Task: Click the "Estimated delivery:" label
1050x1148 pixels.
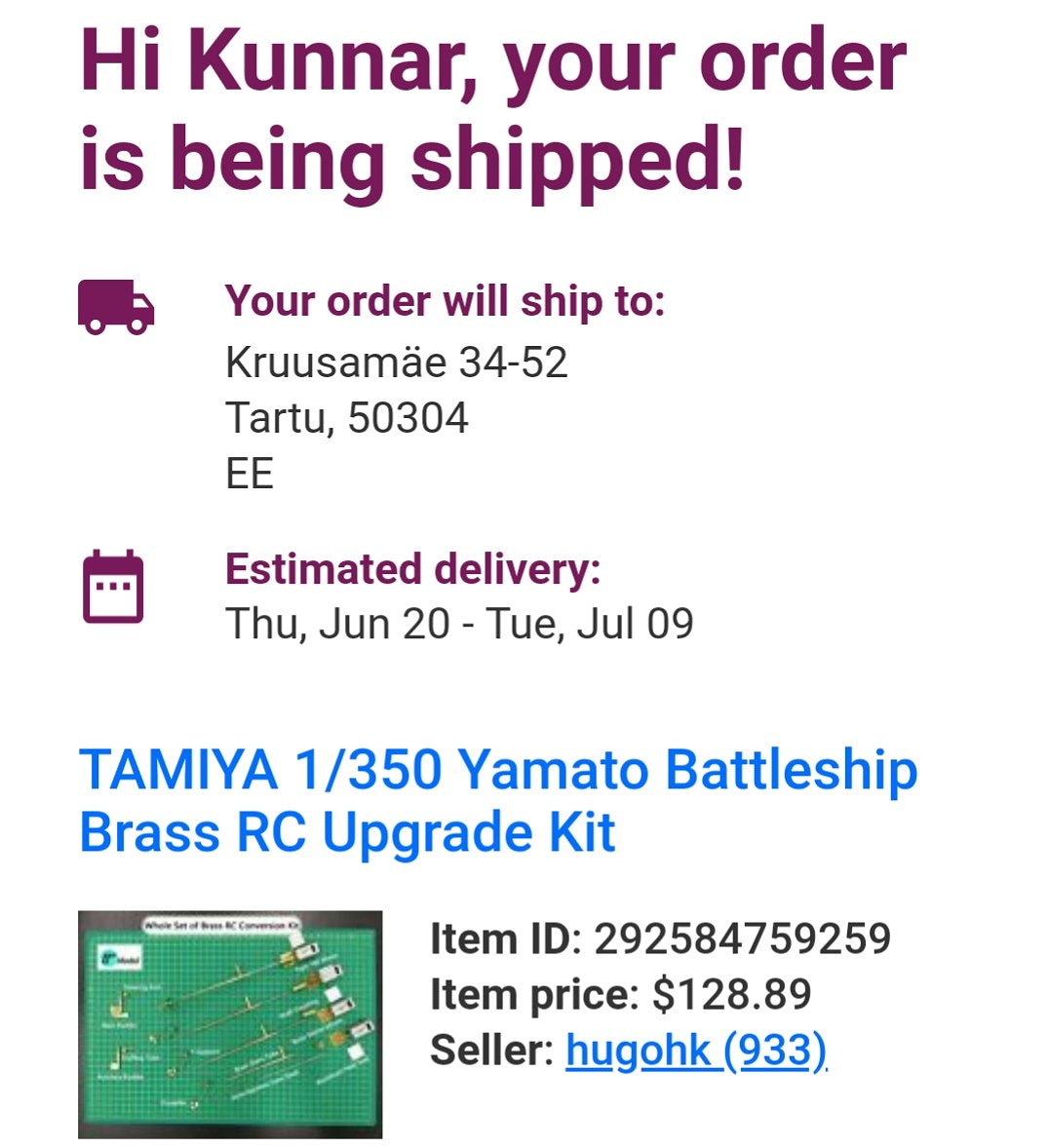Action: click(x=412, y=569)
